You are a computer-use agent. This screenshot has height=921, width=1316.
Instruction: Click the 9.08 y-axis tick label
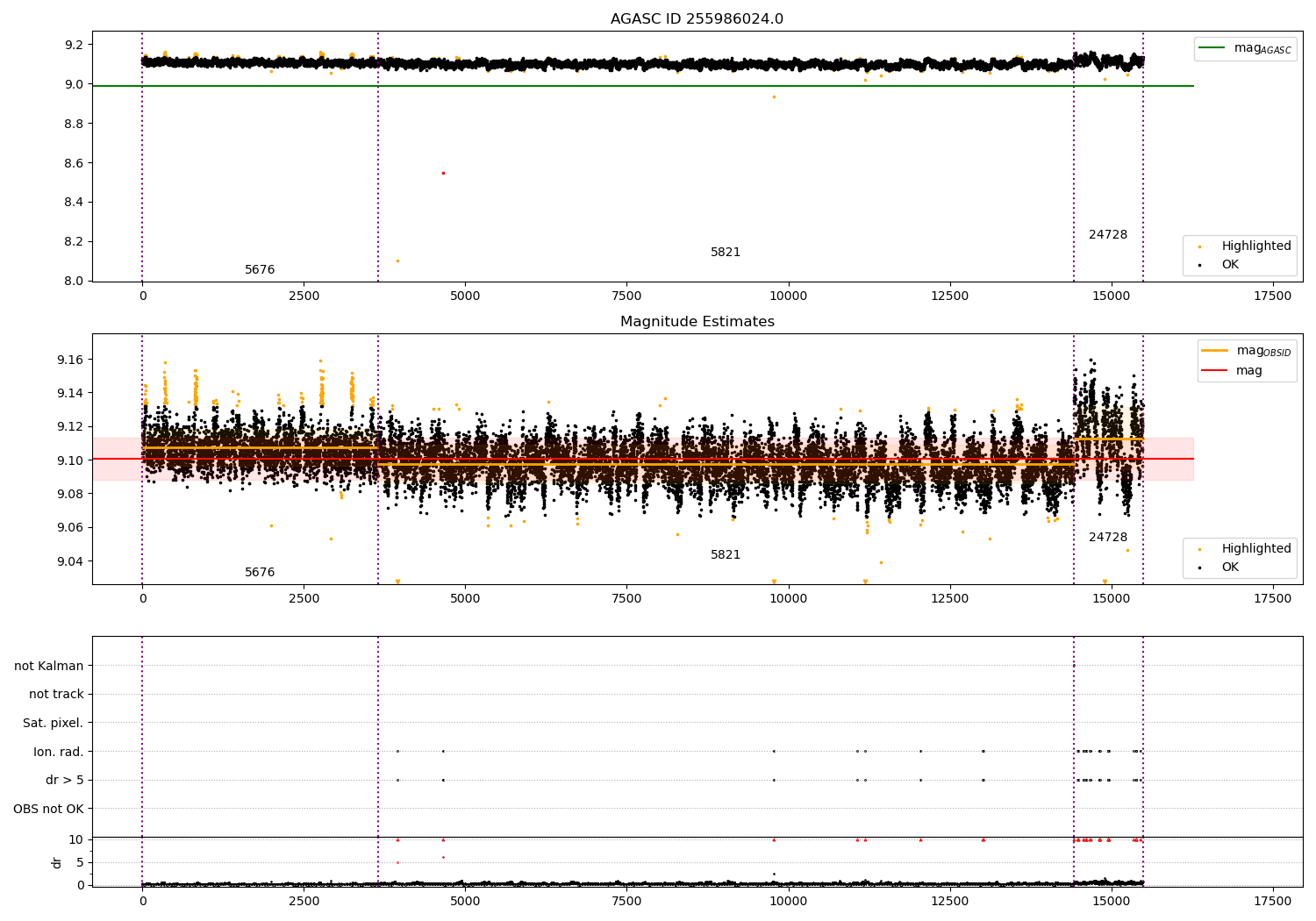[68, 494]
